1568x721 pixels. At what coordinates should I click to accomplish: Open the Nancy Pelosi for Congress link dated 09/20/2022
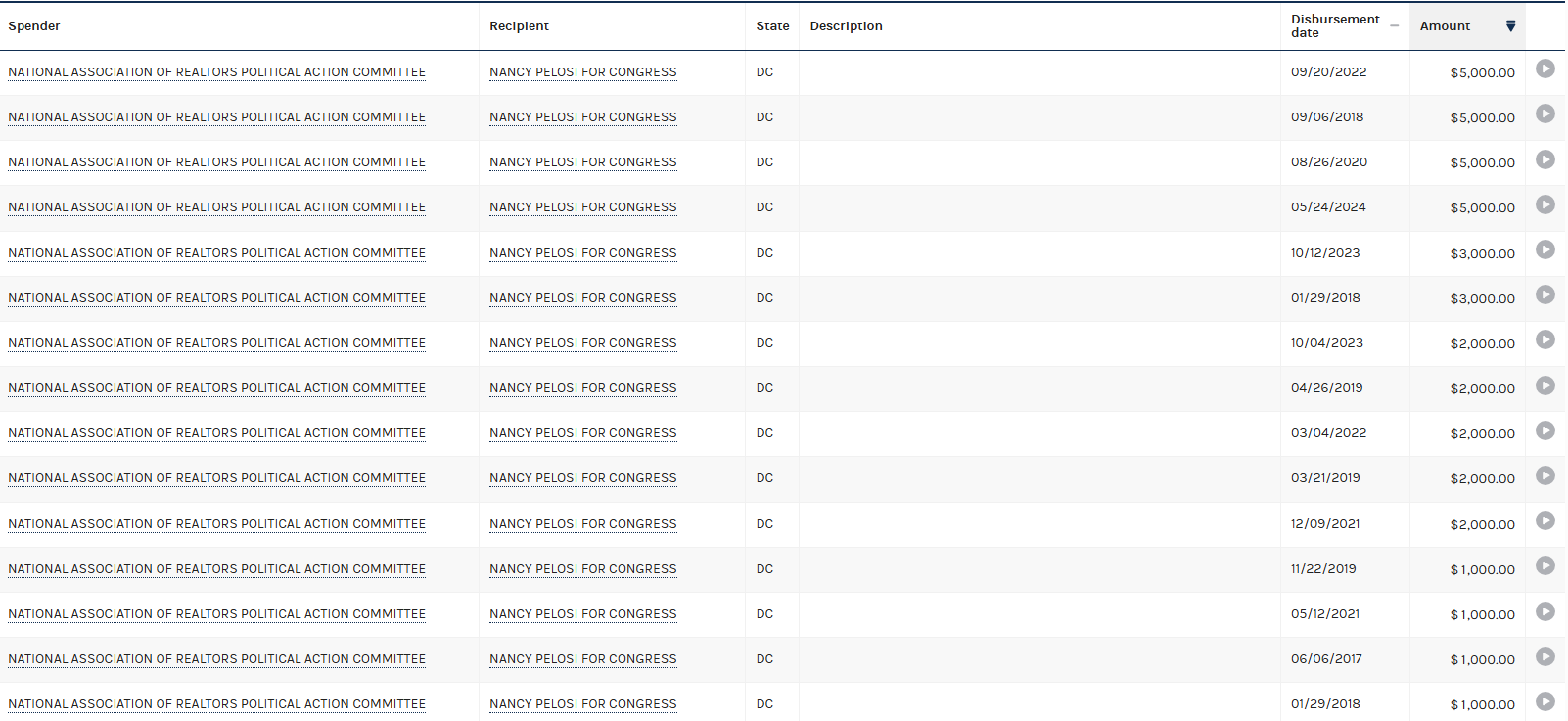(x=582, y=72)
